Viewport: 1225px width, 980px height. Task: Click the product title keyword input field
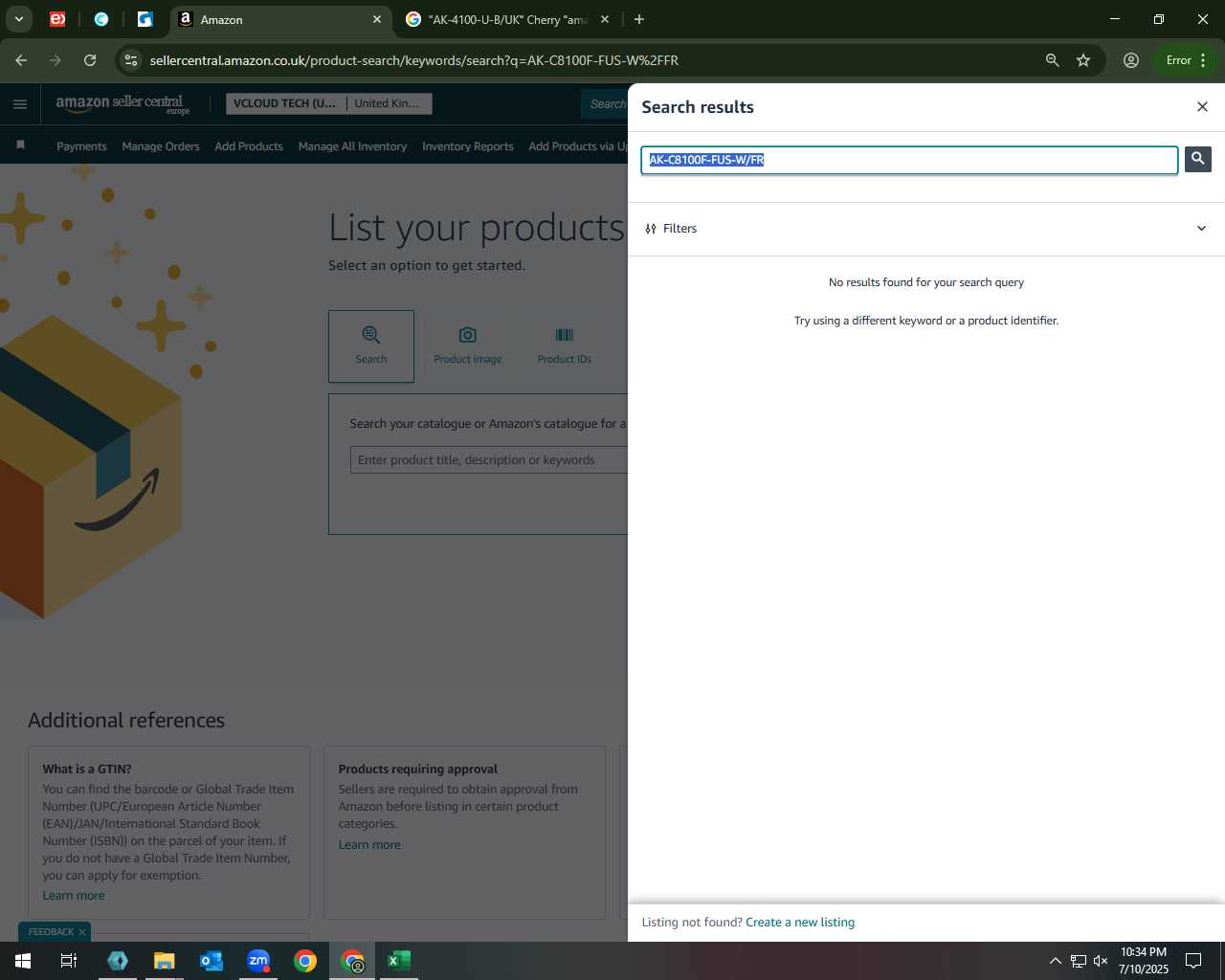(489, 460)
